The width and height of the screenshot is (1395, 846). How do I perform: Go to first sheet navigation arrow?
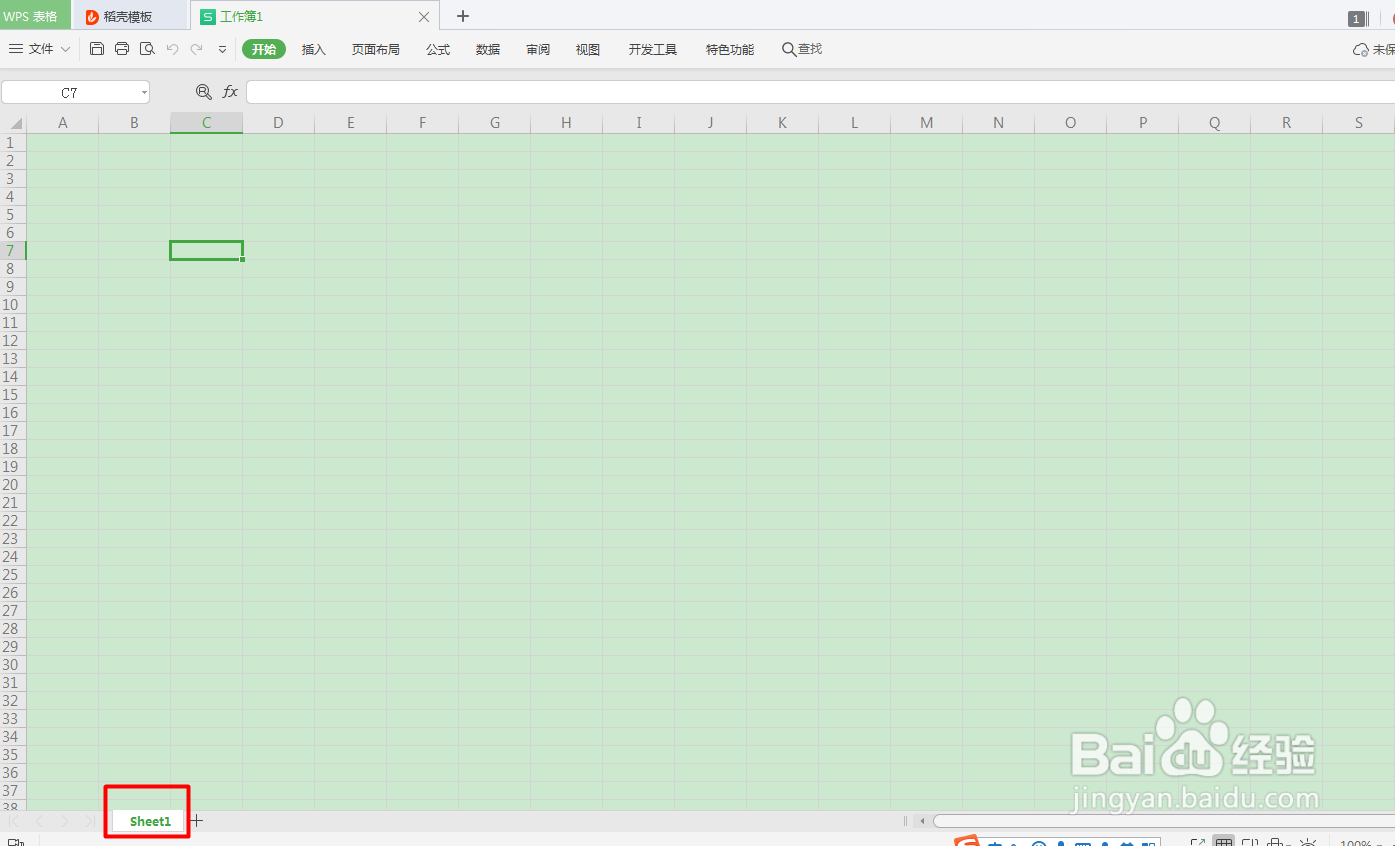(x=14, y=821)
